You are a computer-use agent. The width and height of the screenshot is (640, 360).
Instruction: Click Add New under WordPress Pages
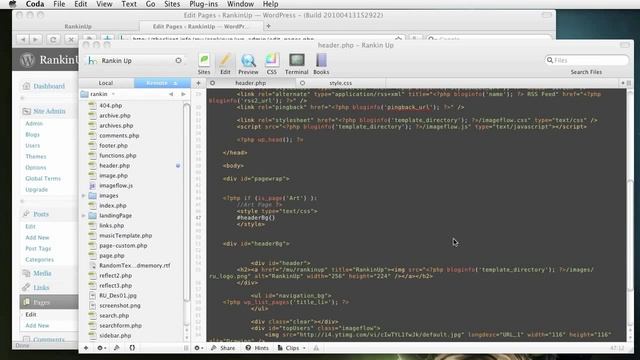point(37,325)
